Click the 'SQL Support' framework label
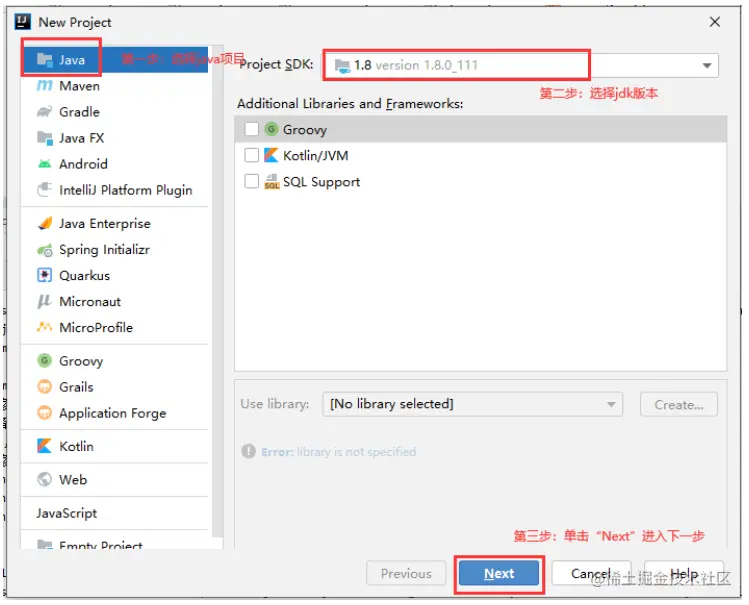The width and height of the screenshot is (749, 605). click(x=321, y=182)
